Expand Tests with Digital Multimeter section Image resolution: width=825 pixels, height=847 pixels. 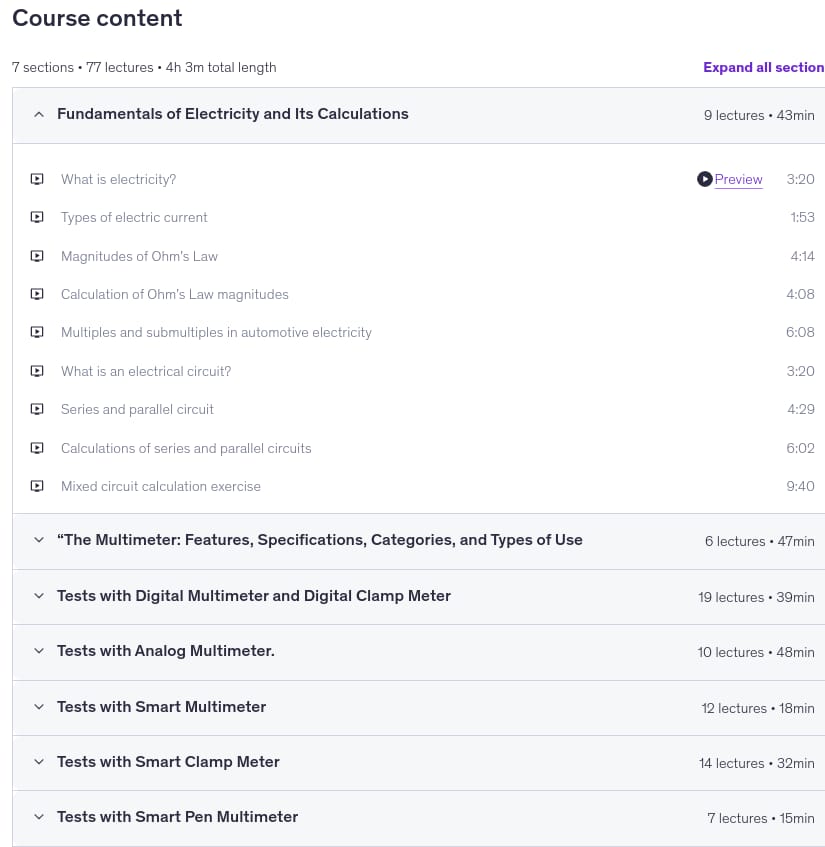point(39,596)
